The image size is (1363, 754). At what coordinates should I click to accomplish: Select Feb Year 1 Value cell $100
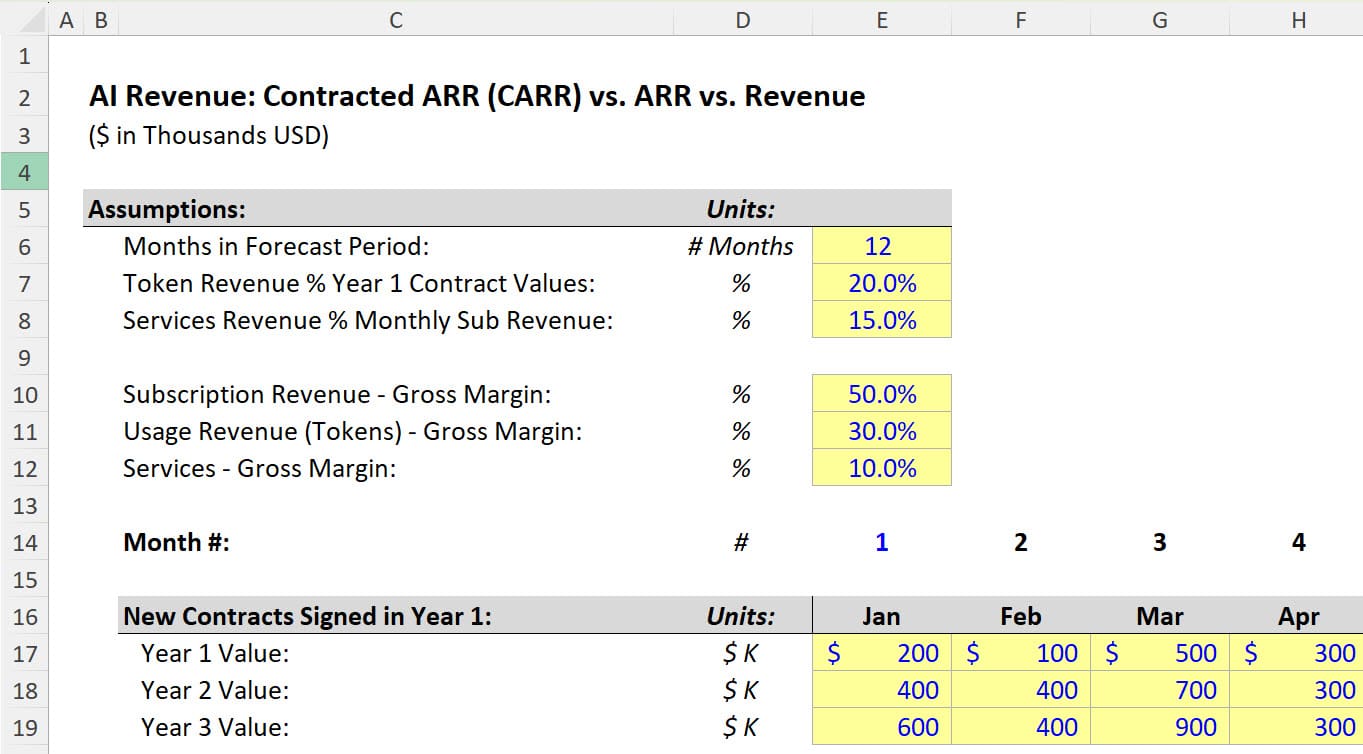click(x=1020, y=653)
